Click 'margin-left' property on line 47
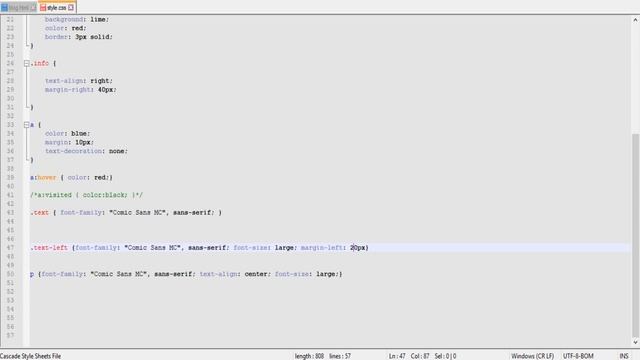Screen dimensions: 640x360 (321, 248)
